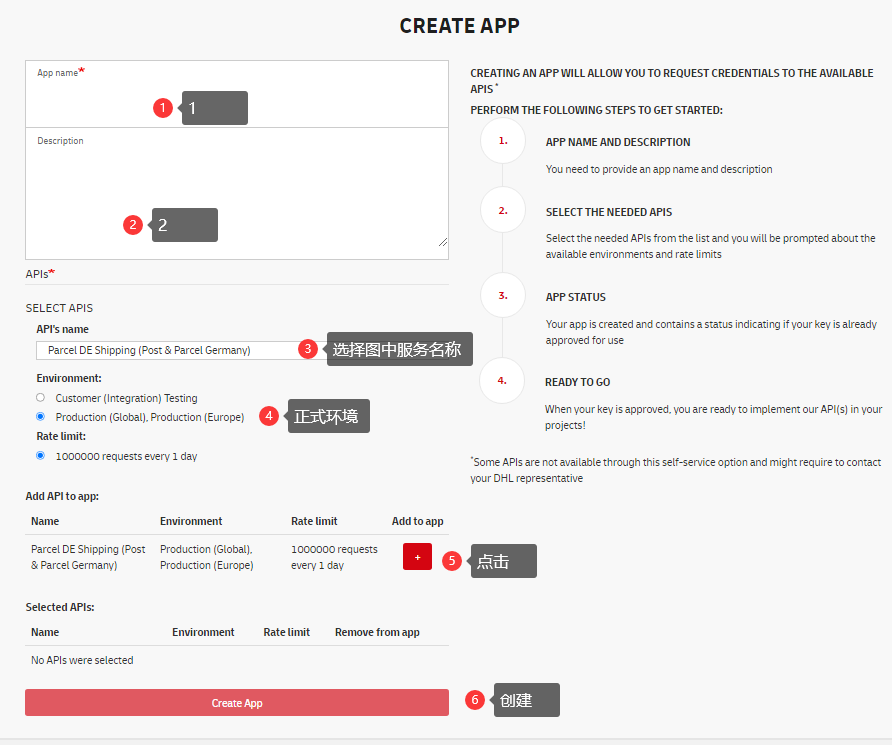Click red annotation marker number 2
This screenshot has width=892, height=745.
133,225
